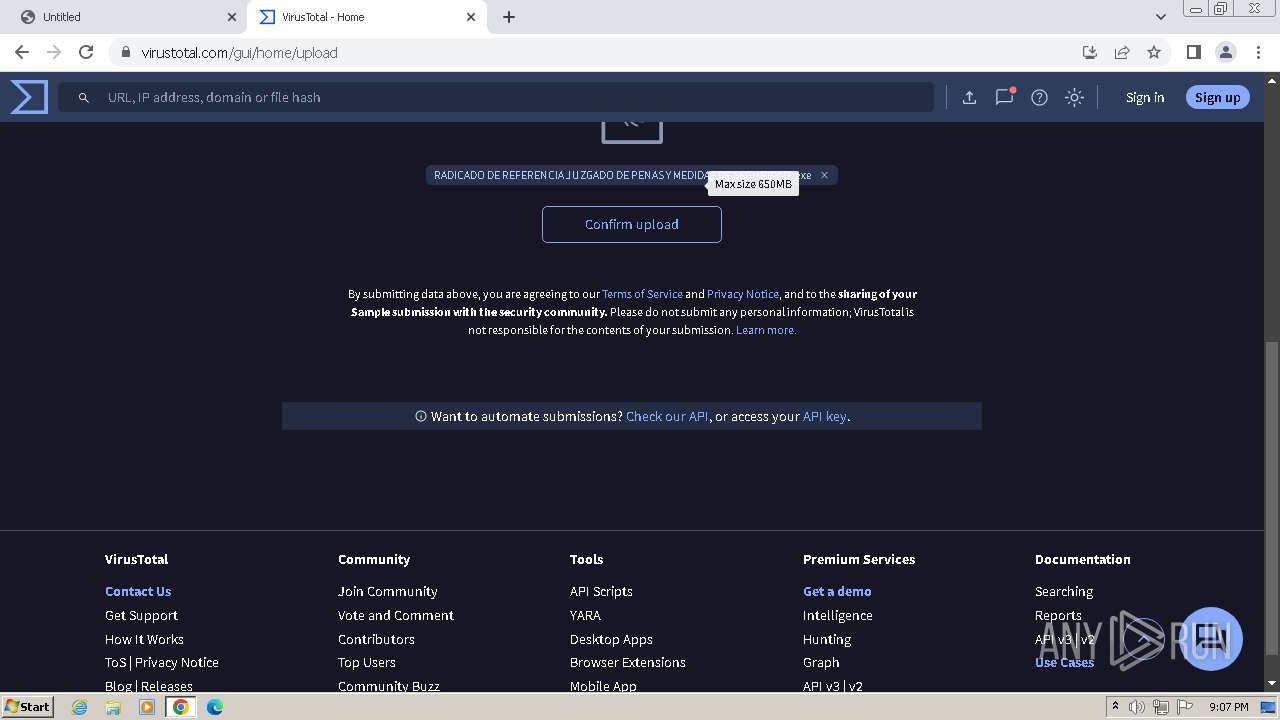This screenshot has width=1280, height=720.
Task: Click the Sign in link
Action: 1145,97
